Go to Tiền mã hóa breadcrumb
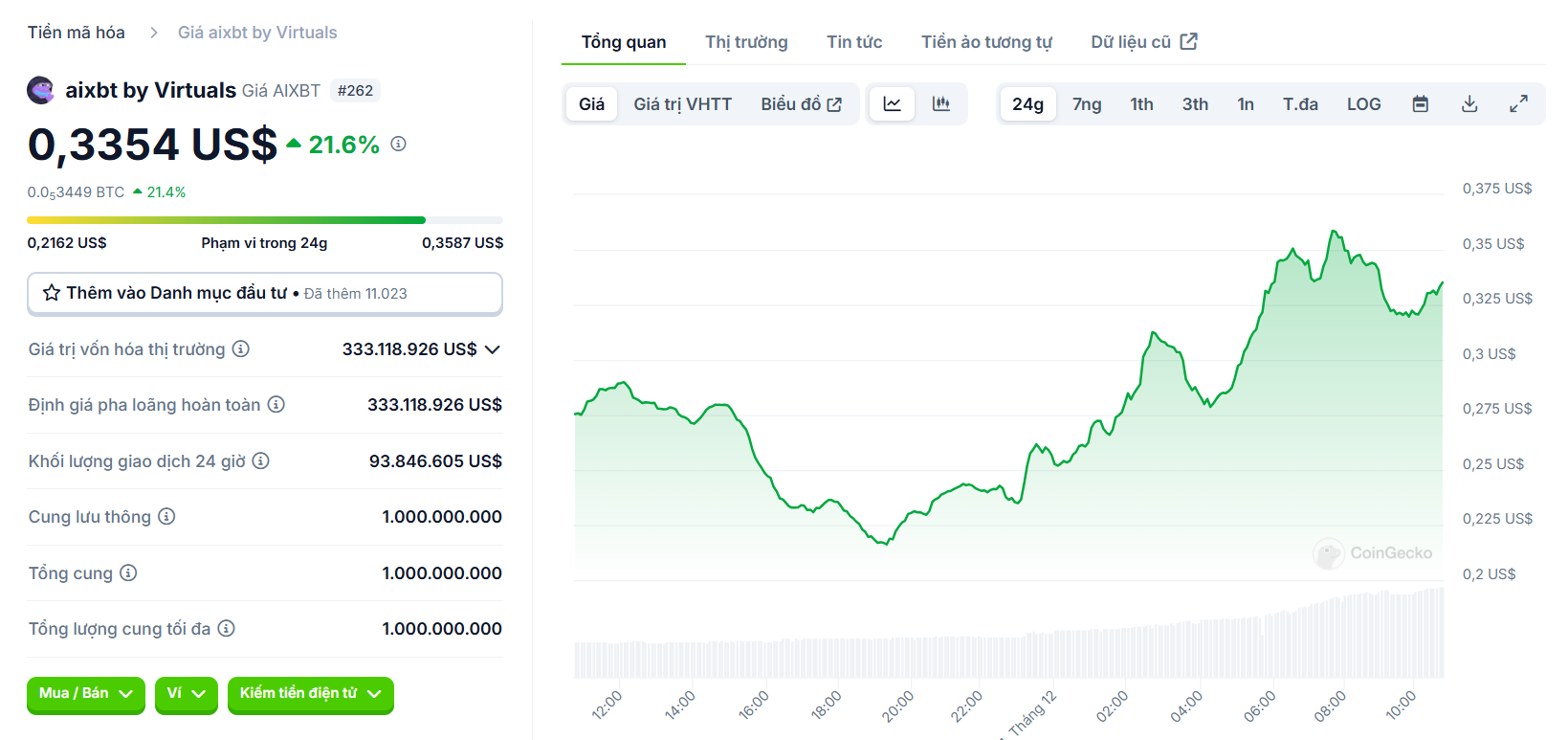This screenshot has height=740, width=1568. 76,33
